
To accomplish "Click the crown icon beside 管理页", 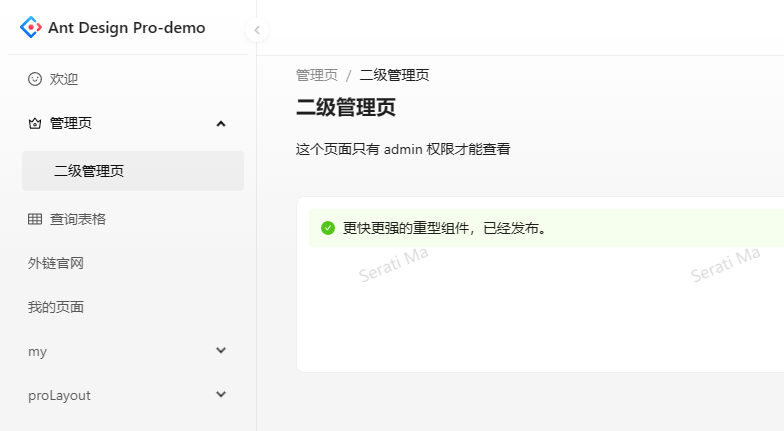I will pos(35,124).
